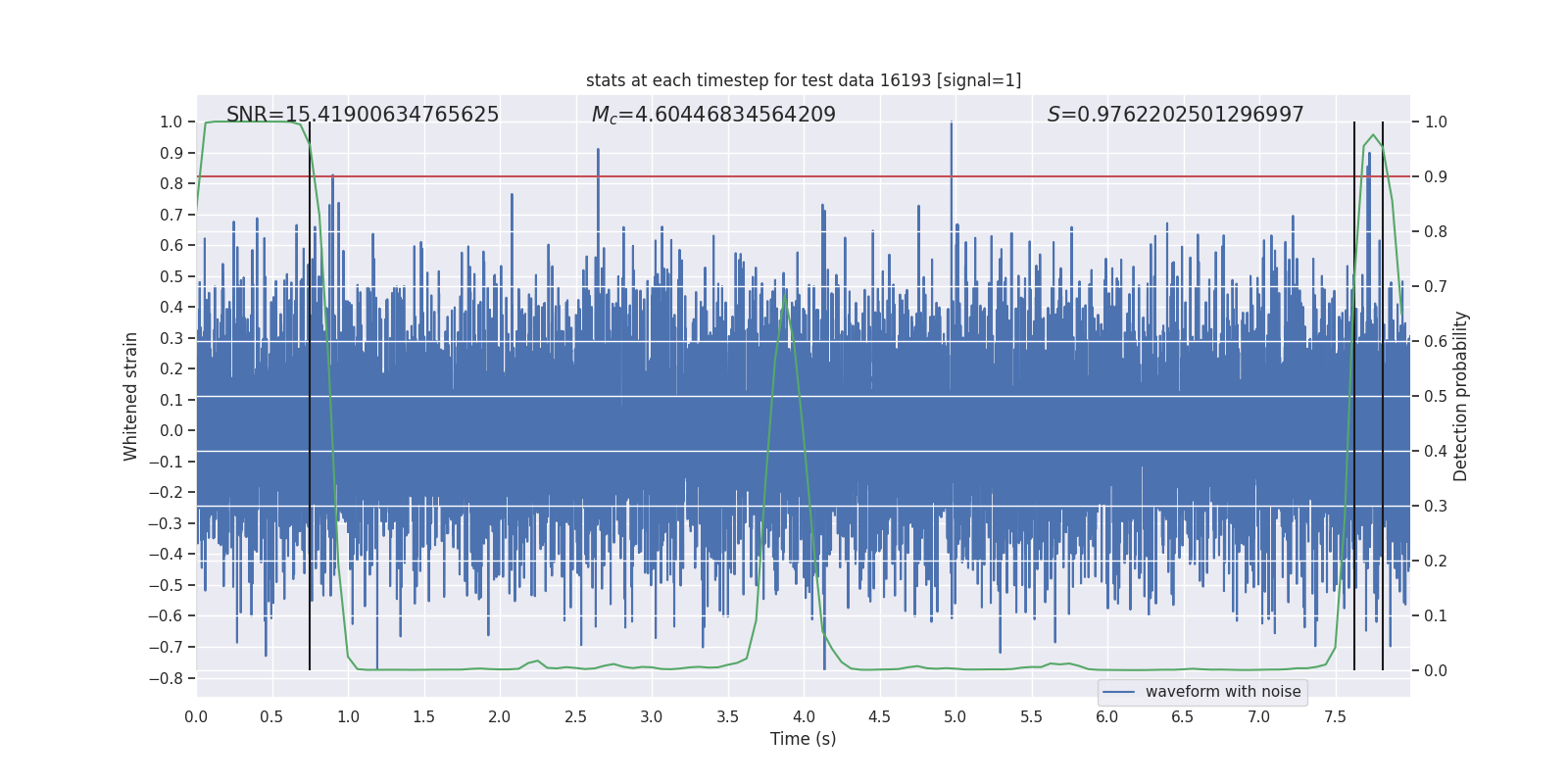The width and height of the screenshot is (1568, 784).
Task: Click the 2.5 tick label on time axis
Action: [x=575, y=717]
